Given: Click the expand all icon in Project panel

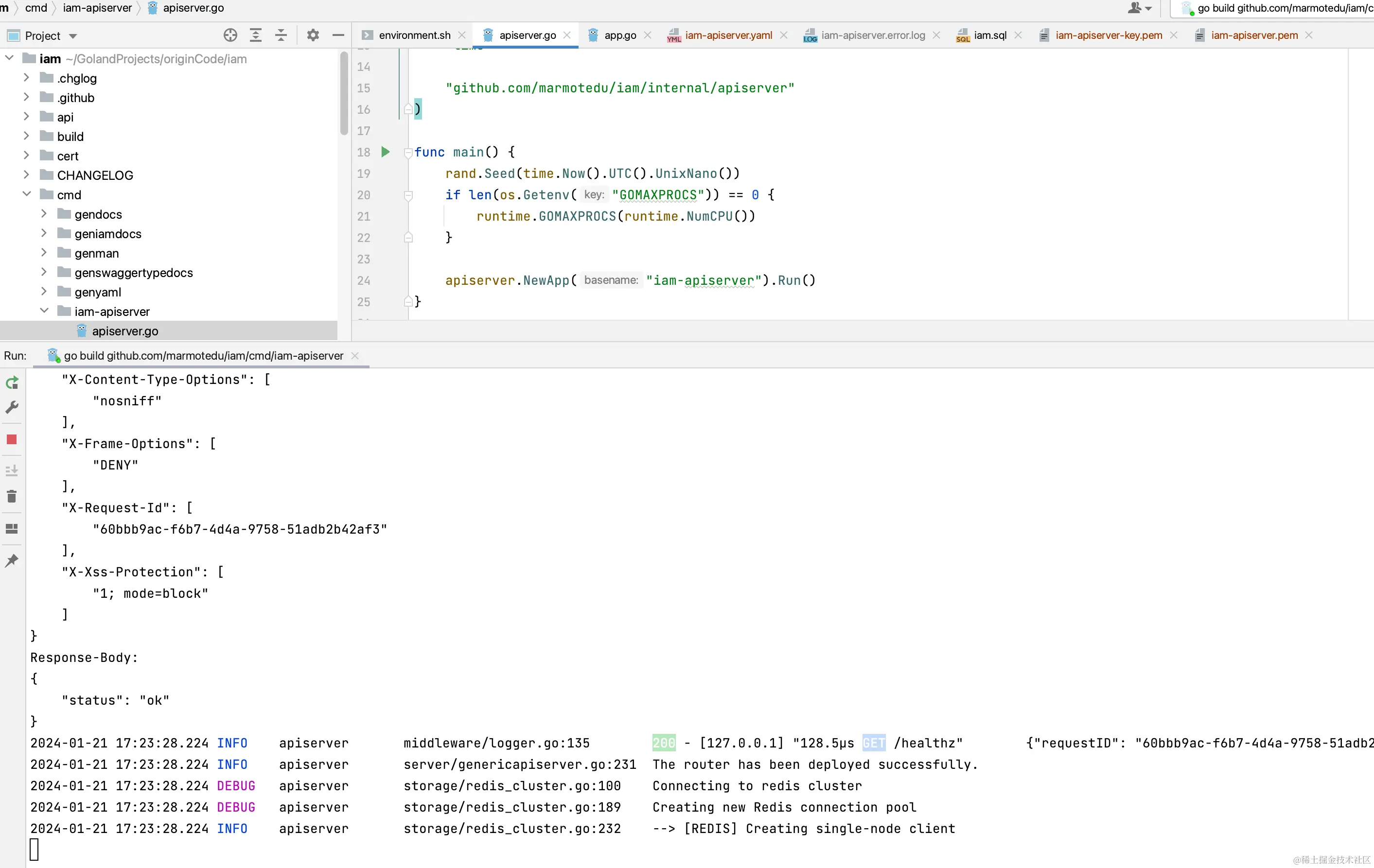Looking at the screenshot, I should 256,35.
